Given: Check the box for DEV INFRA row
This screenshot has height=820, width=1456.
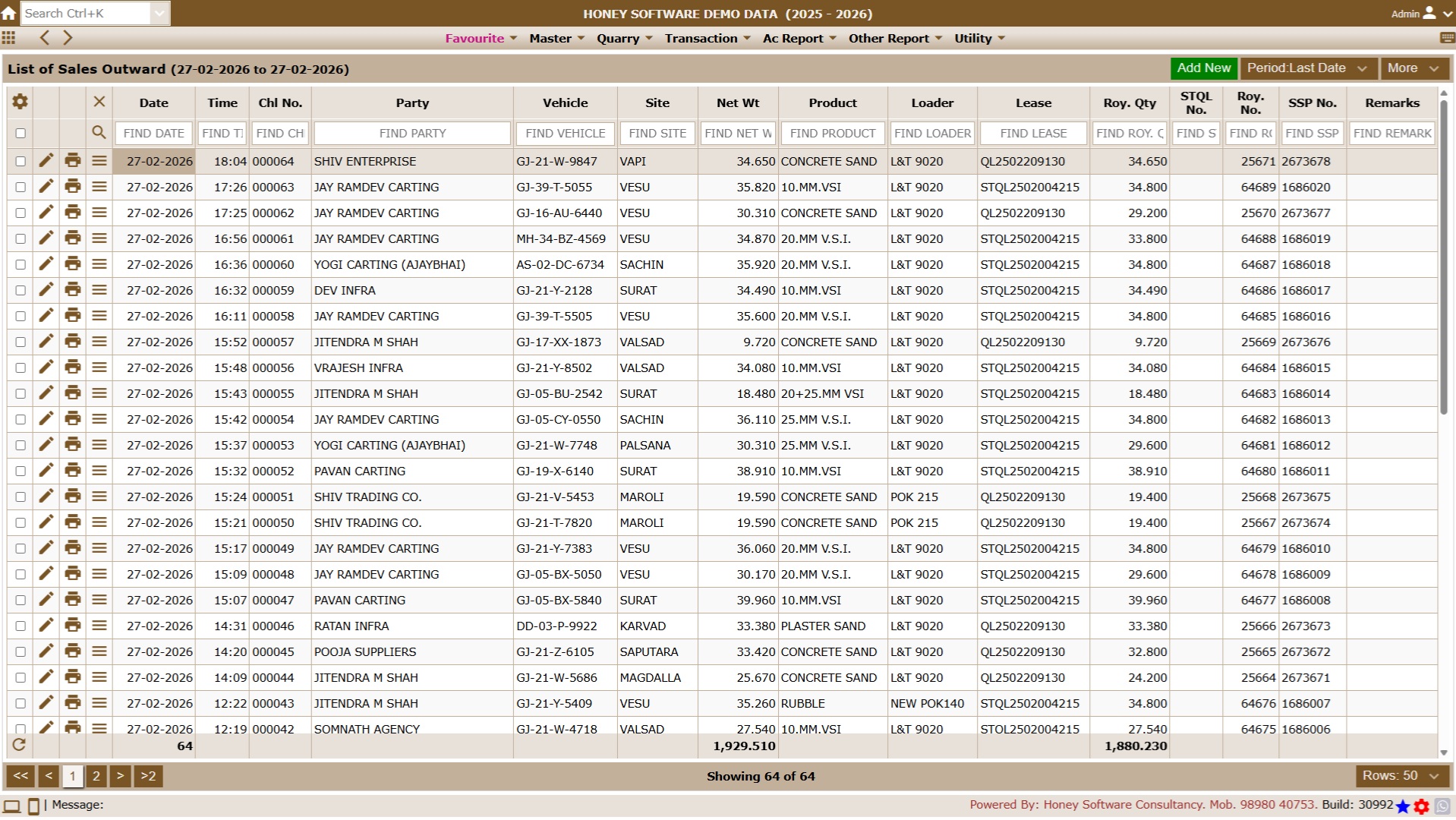Looking at the screenshot, I should 20,290.
